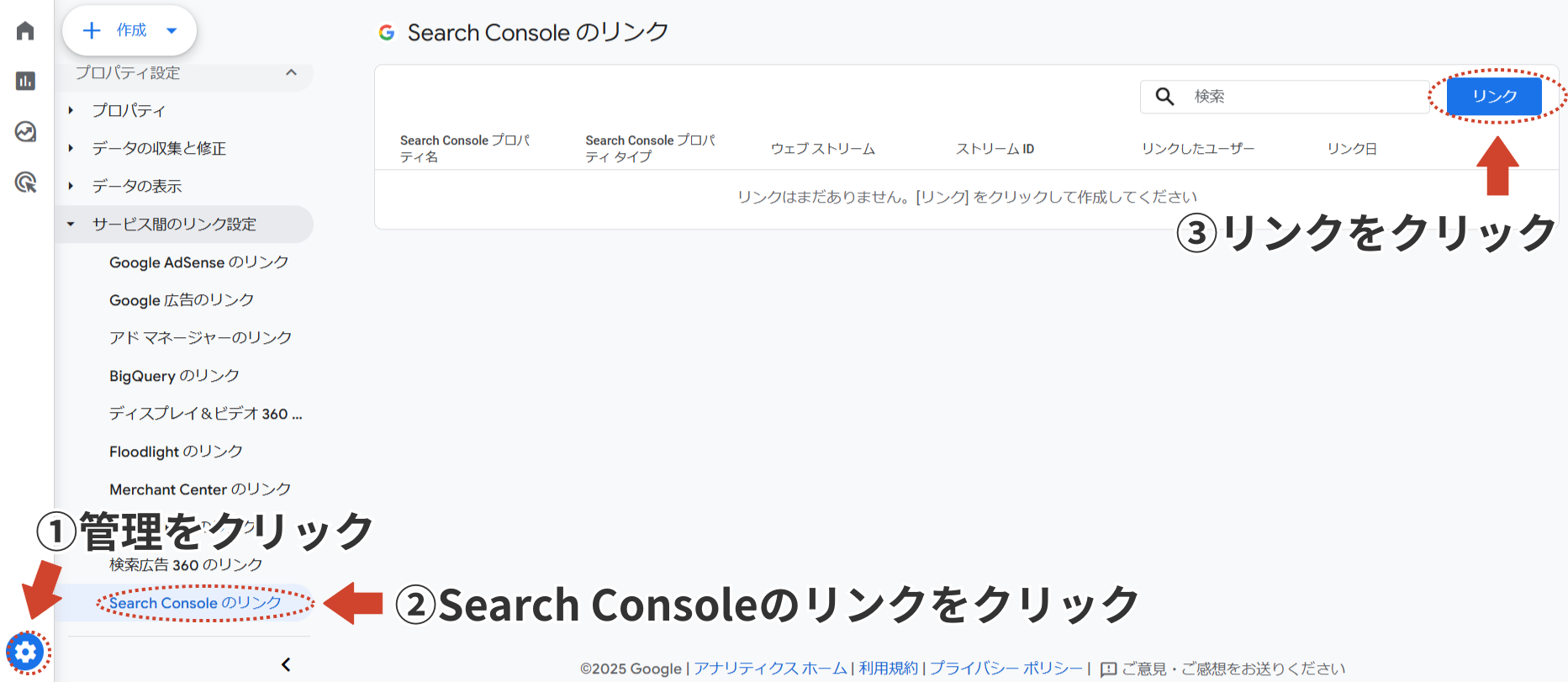Click the feedback speech bubble icon
Screen dimensions: 1568x682
pyautogui.click(x=1108, y=669)
